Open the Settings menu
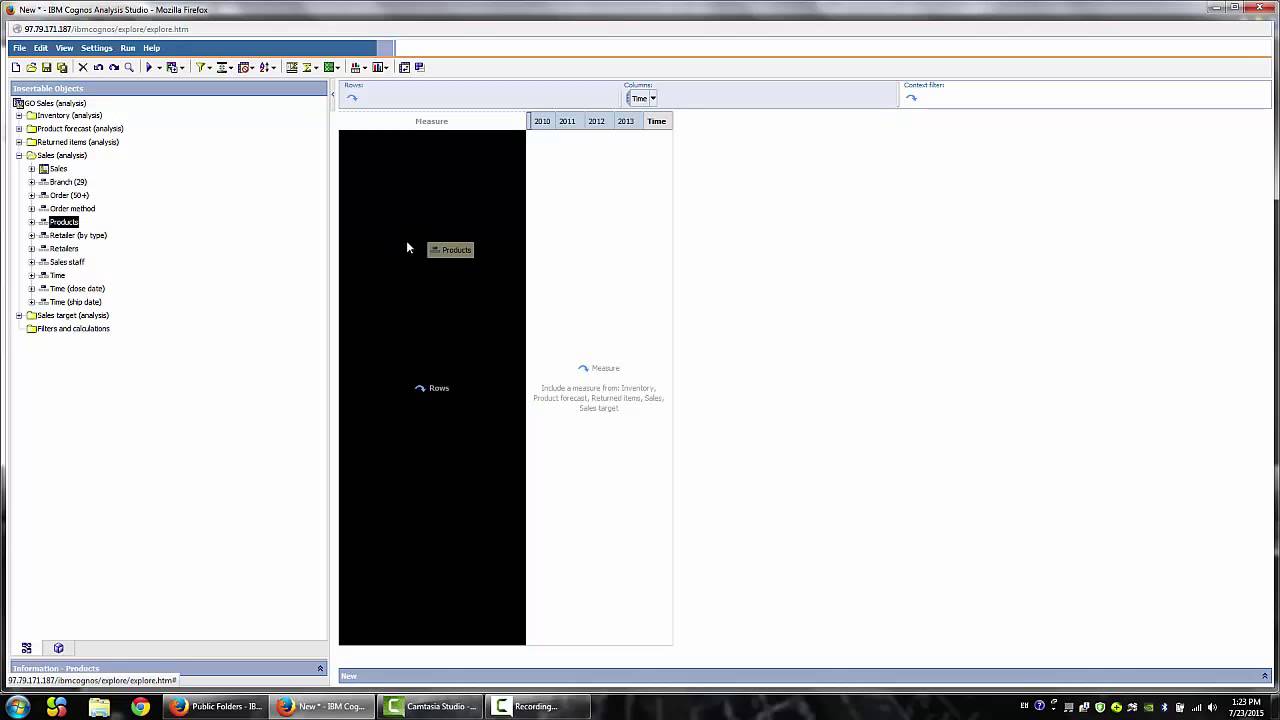 coord(97,48)
